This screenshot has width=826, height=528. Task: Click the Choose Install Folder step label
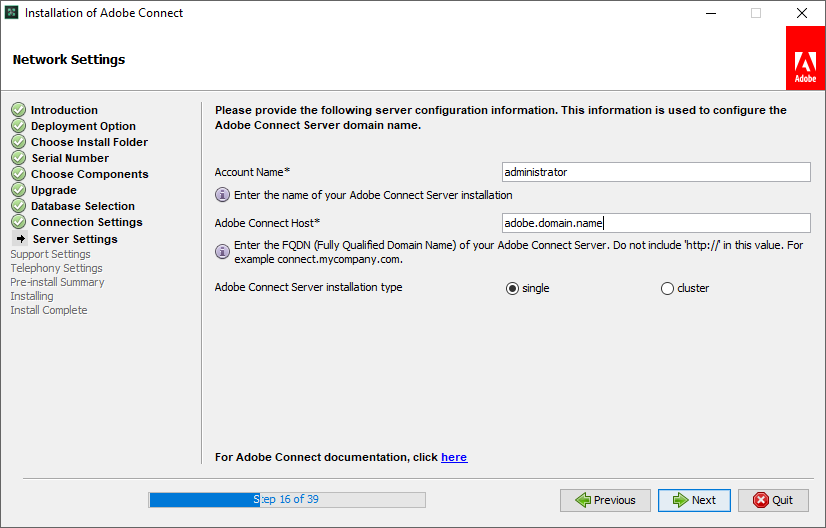[x=90, y=142]
